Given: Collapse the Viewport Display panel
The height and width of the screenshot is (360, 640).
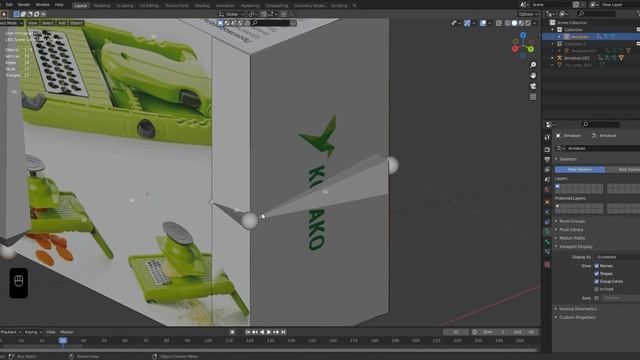Looking at the screenshot, I should pos(576,247).
